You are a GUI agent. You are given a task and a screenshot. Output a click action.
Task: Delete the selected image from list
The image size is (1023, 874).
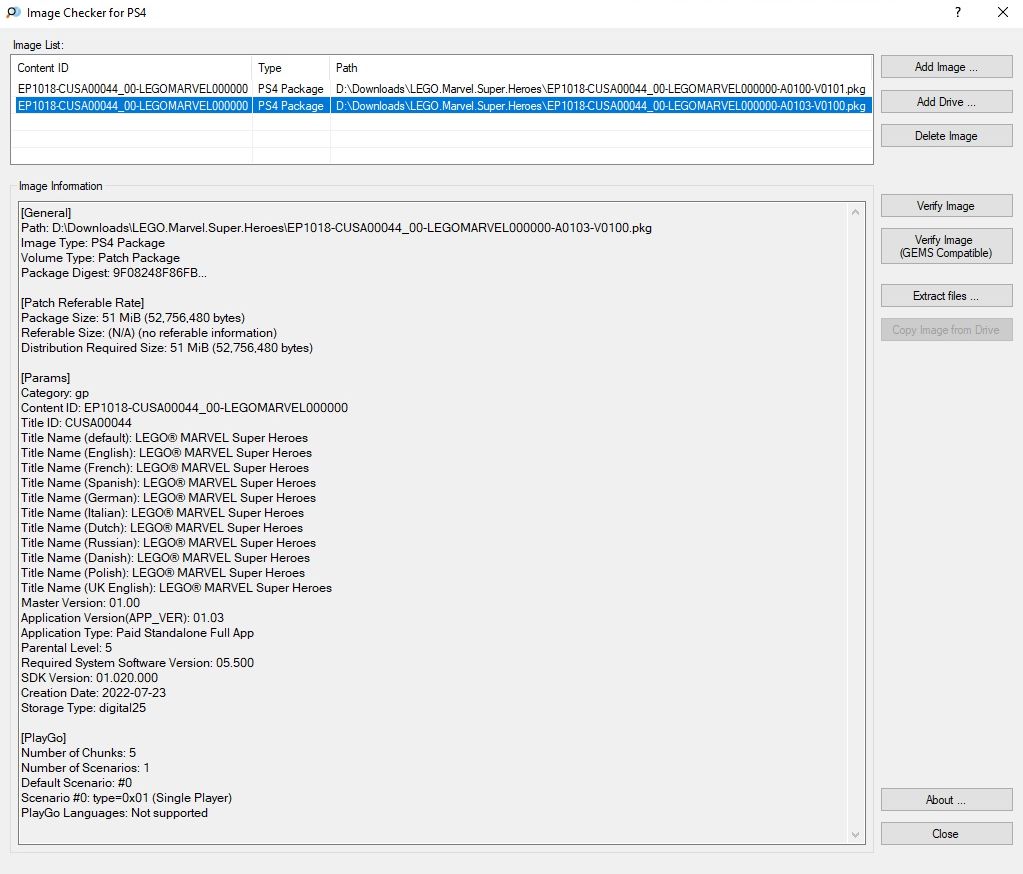tap(946, 136)
